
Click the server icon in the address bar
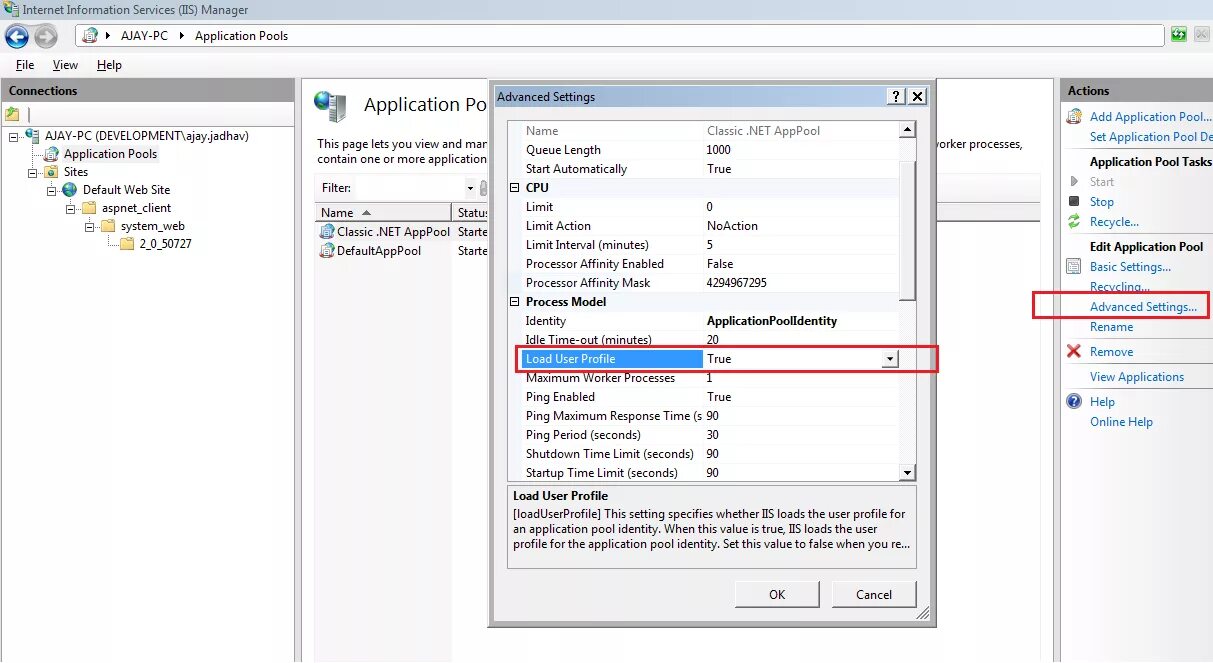point(91,35)
